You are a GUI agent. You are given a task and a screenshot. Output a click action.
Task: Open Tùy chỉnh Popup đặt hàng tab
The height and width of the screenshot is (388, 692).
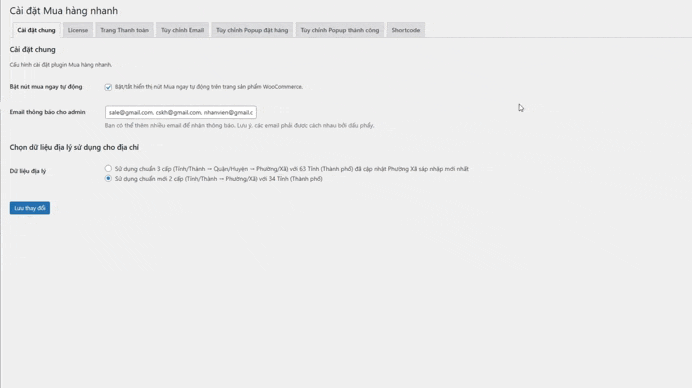tap(252, 30)
